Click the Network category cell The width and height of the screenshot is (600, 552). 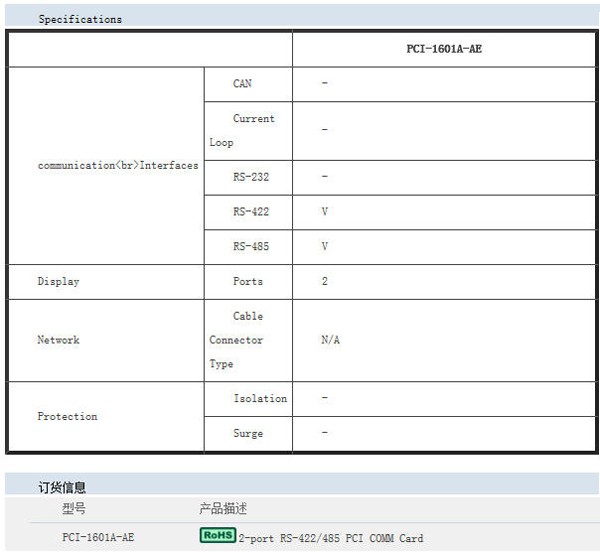pos(58,340)
